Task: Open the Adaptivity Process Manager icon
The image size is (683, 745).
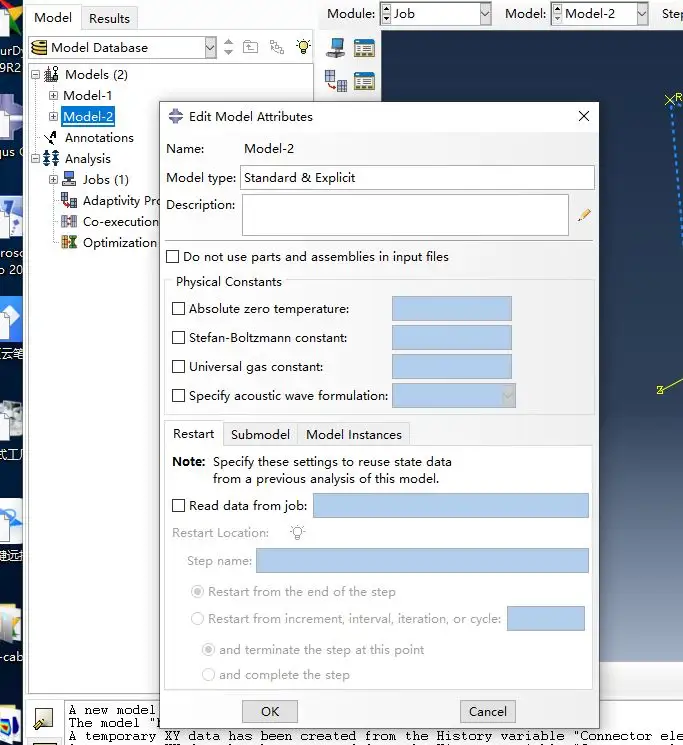Action: coord(364,81)
